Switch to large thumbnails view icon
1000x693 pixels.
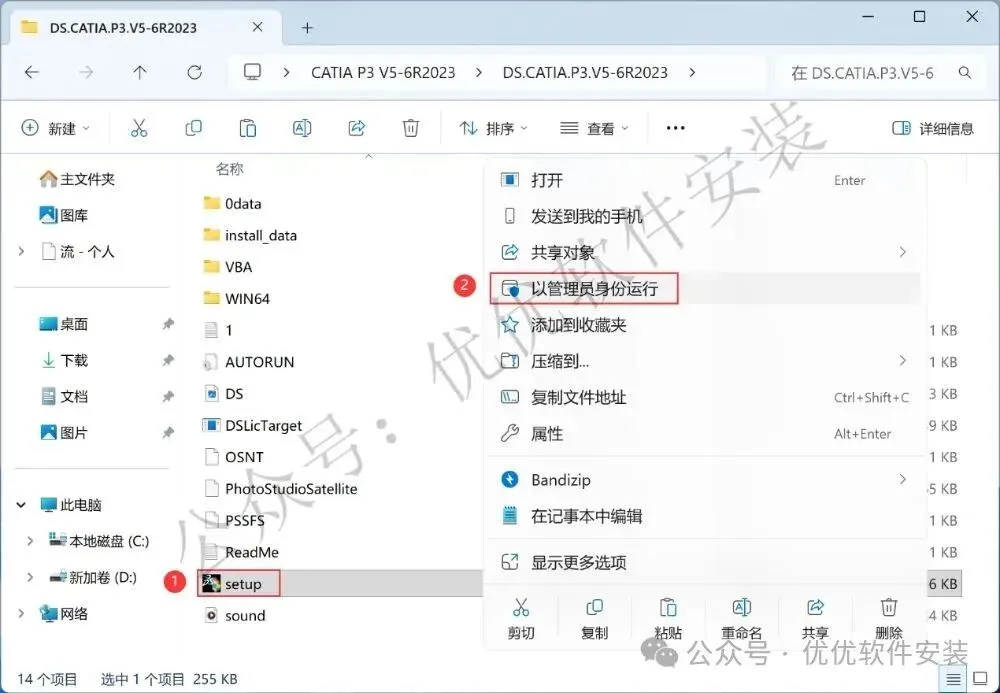980,679
